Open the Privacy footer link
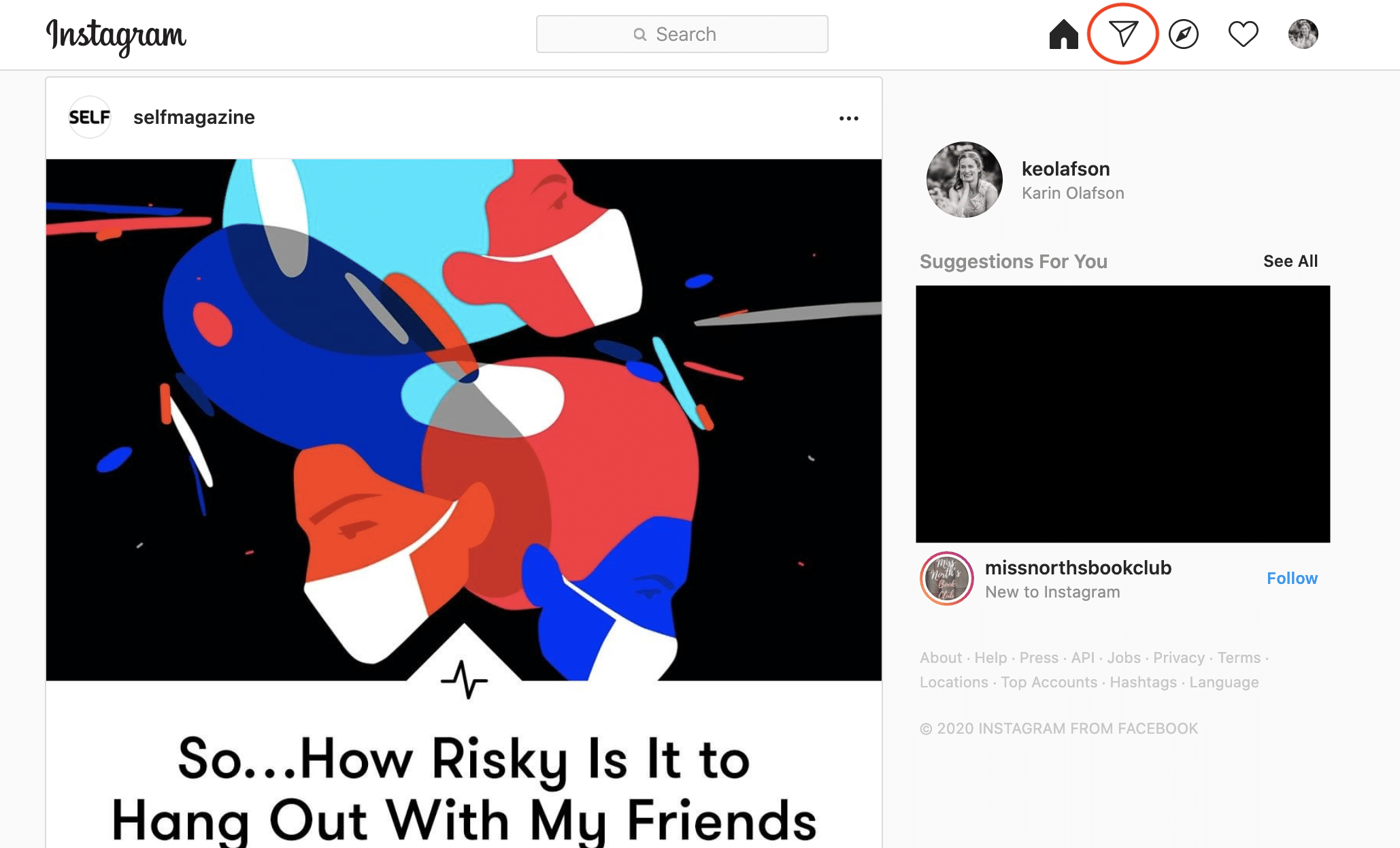Screen dimensions: 1400x848 pyautogui.click(x=1178, y=657)
